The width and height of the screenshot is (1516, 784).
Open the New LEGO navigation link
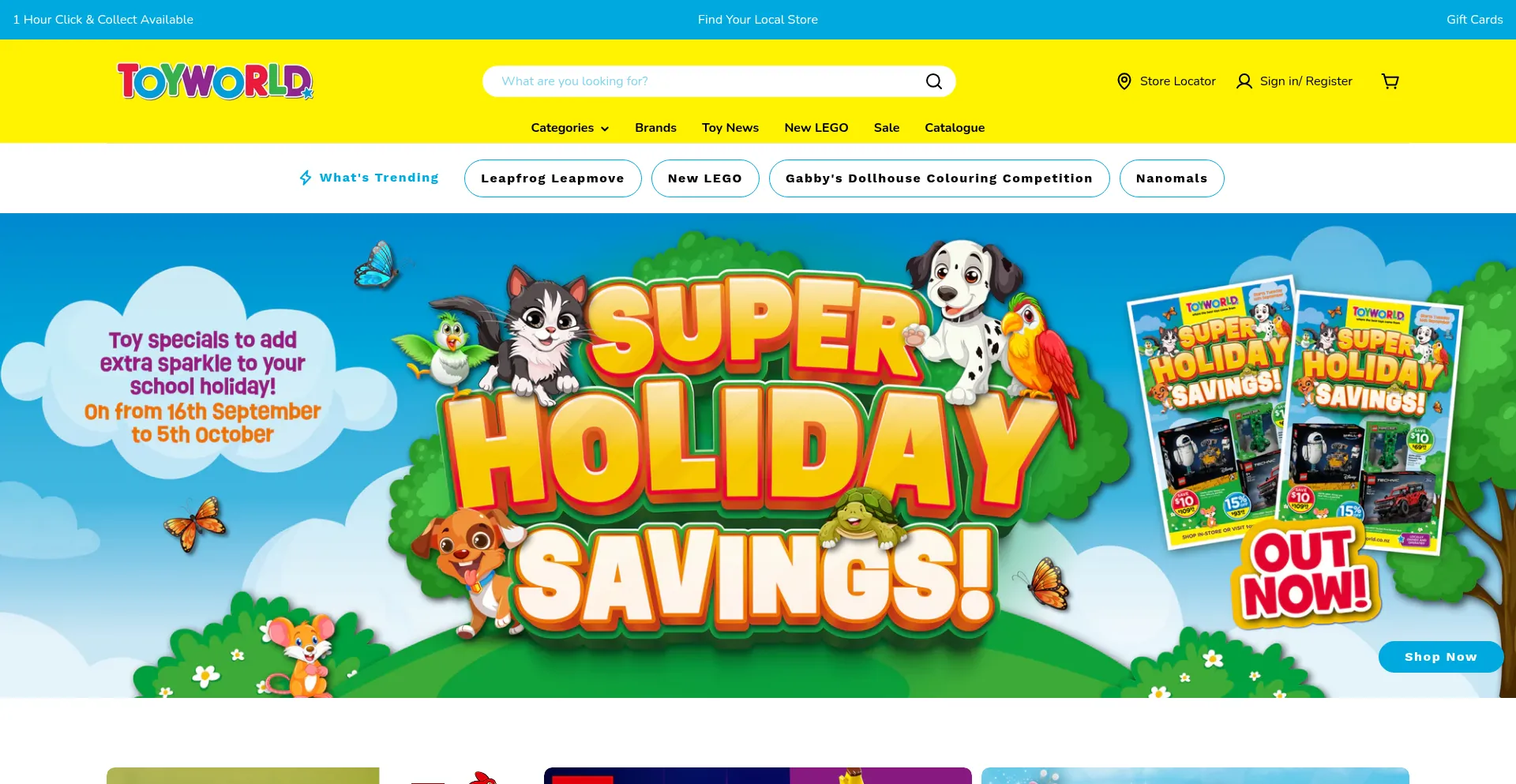[816, 128]
